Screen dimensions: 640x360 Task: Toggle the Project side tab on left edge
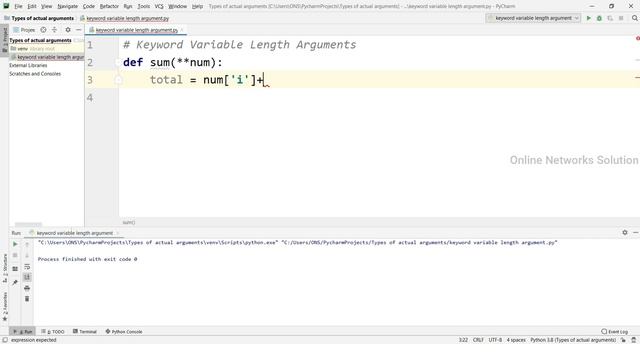[x=4, y=39]
